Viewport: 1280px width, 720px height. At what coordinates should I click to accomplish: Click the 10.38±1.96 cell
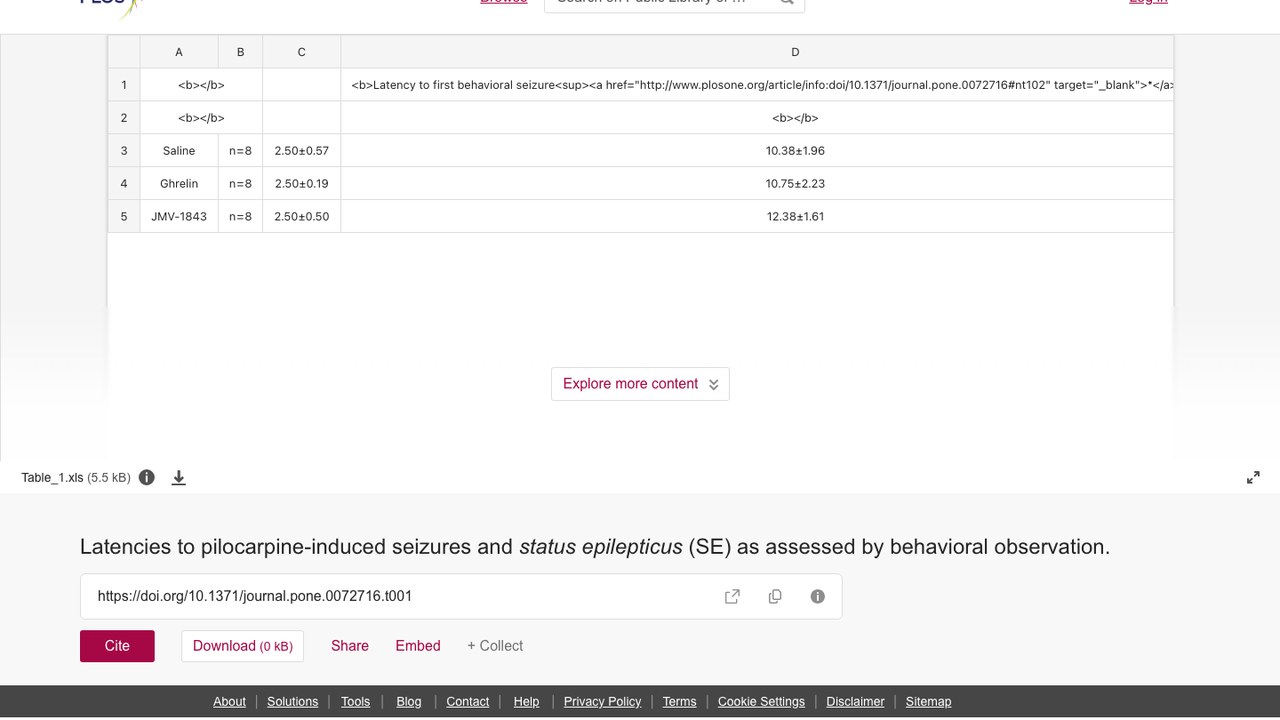(x=757, y=151)
